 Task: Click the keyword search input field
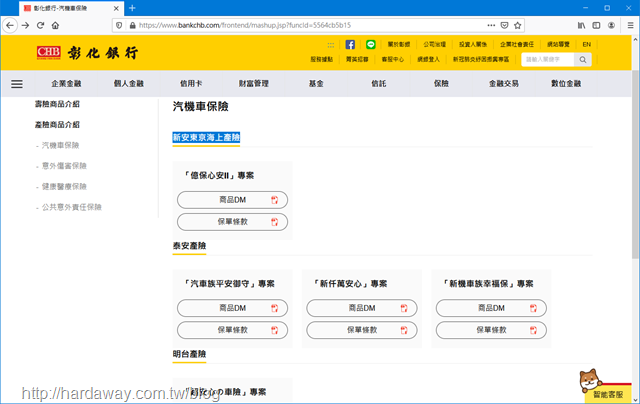coord(548,60)
